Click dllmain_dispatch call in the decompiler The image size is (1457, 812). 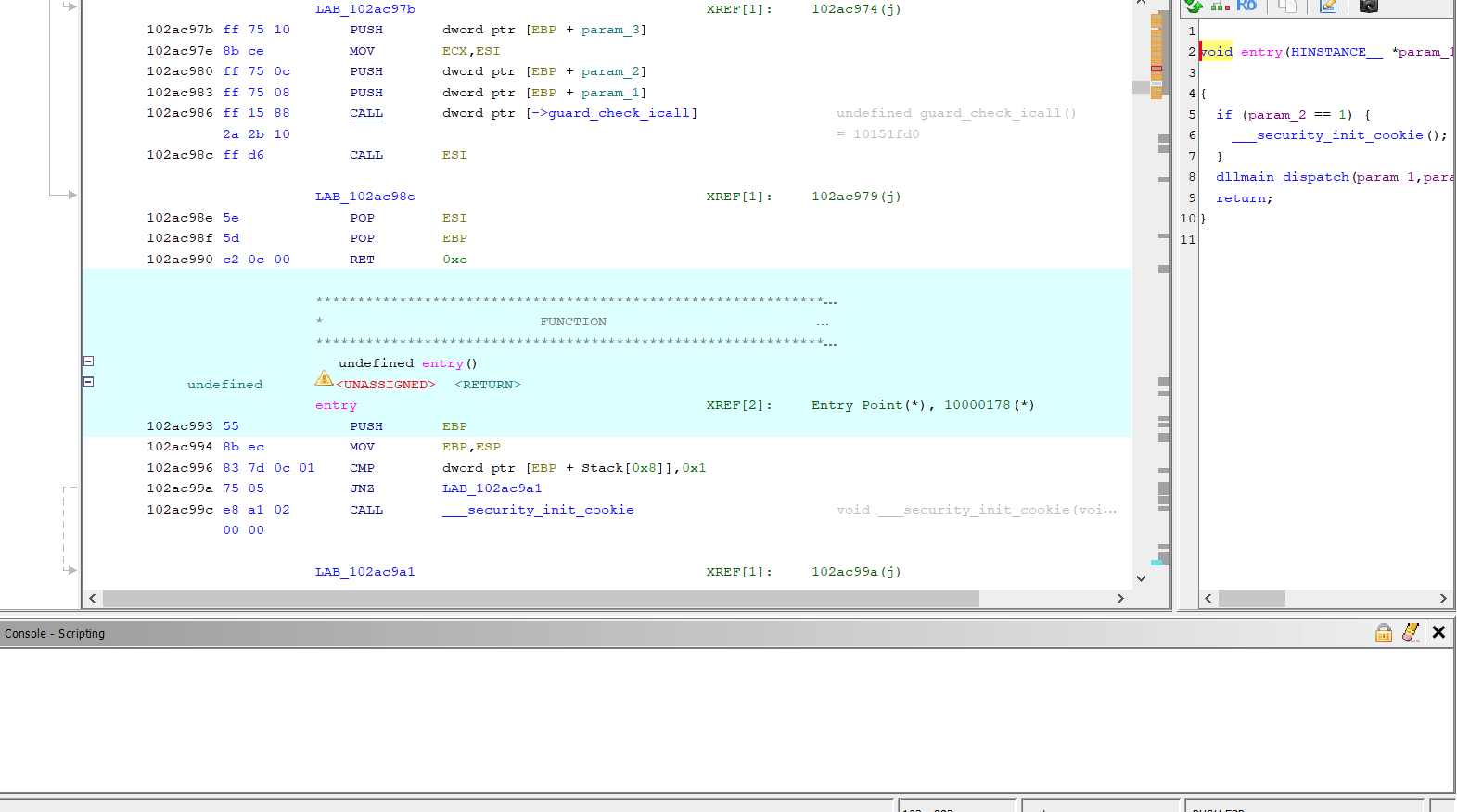[x=1283, y=177]
